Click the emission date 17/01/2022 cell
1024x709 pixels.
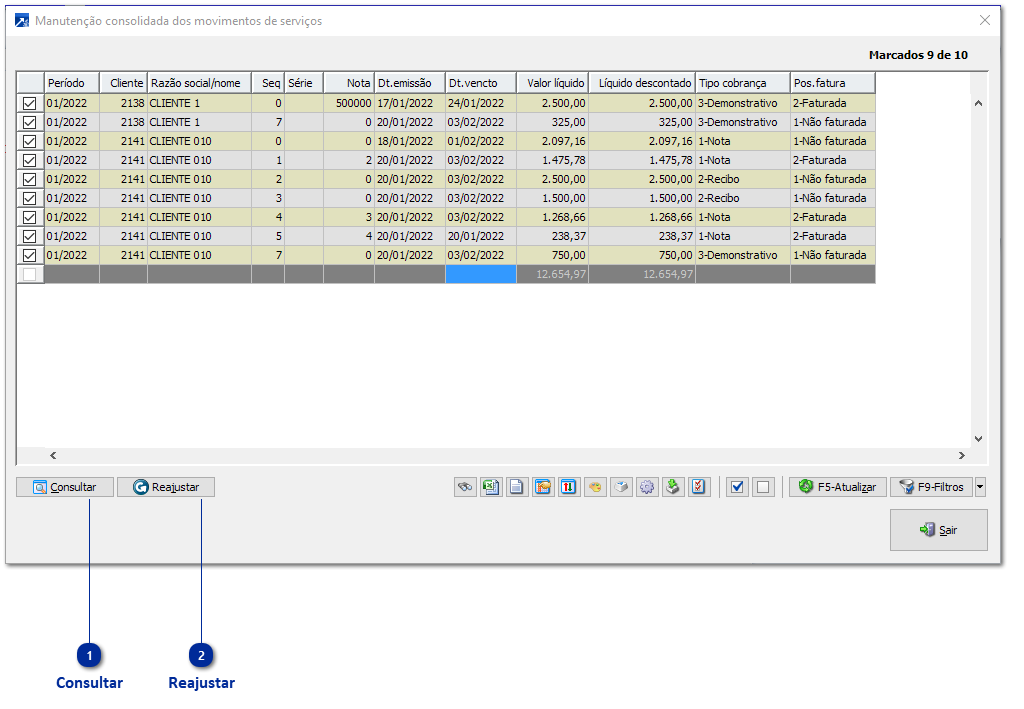410,103
